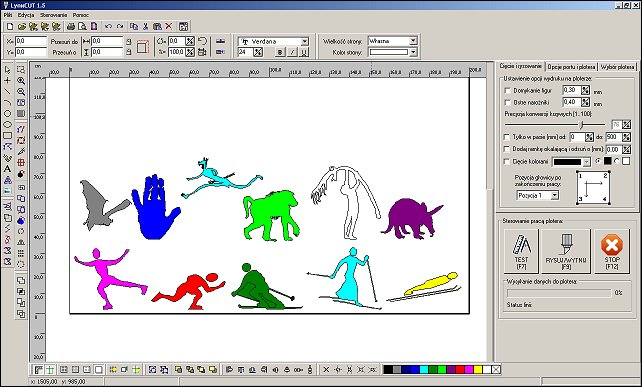Click the scissors cut icon

[x=145, y=27]
